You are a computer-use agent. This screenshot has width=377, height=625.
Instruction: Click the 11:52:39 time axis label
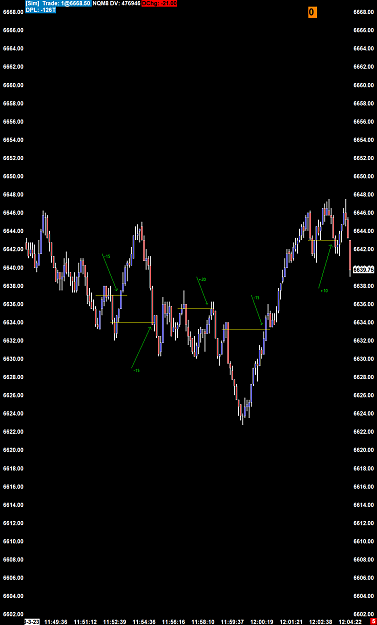coord(115,622)
